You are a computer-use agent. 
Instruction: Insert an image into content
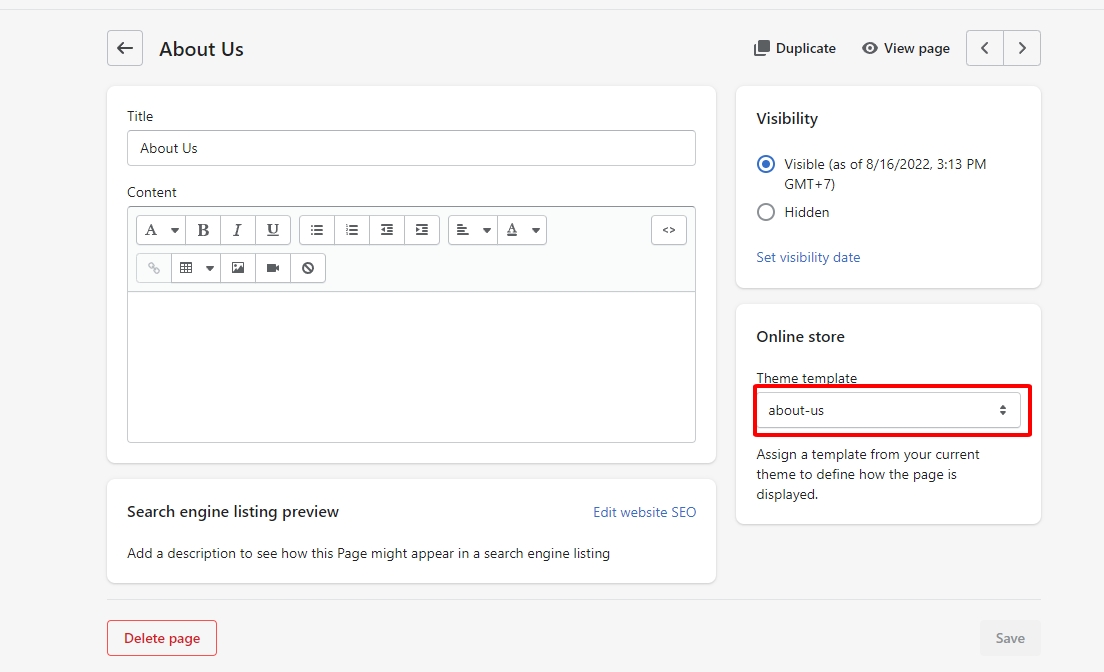(x=238, y=268)
